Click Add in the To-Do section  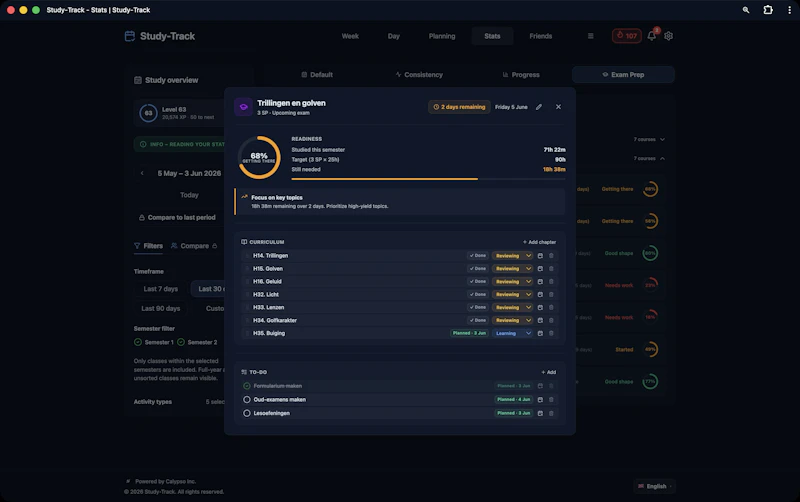point(548,372)
